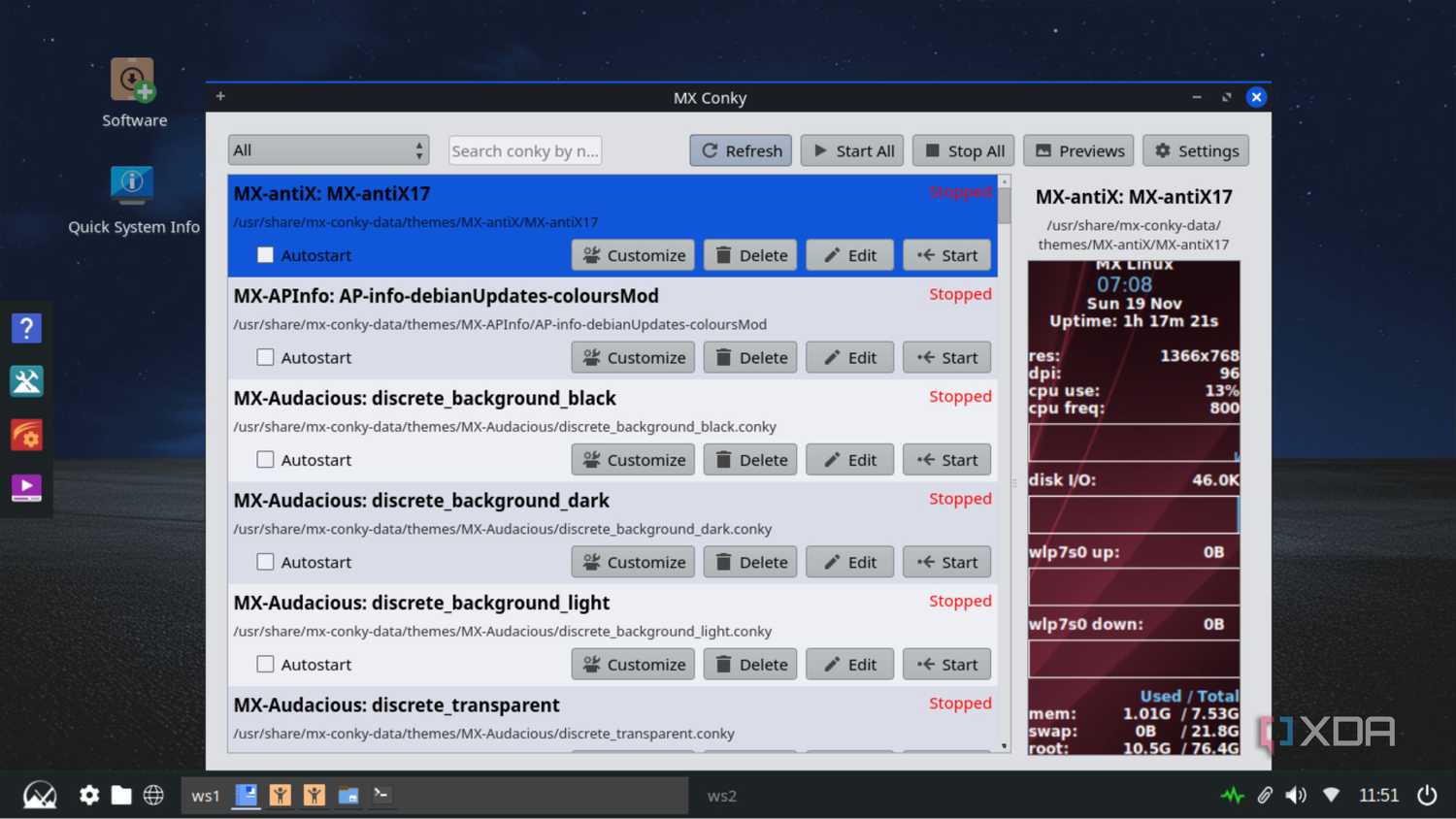Enable Autostart for AP-info-debianUpdates-coloursMod

(x=265, y=357)
